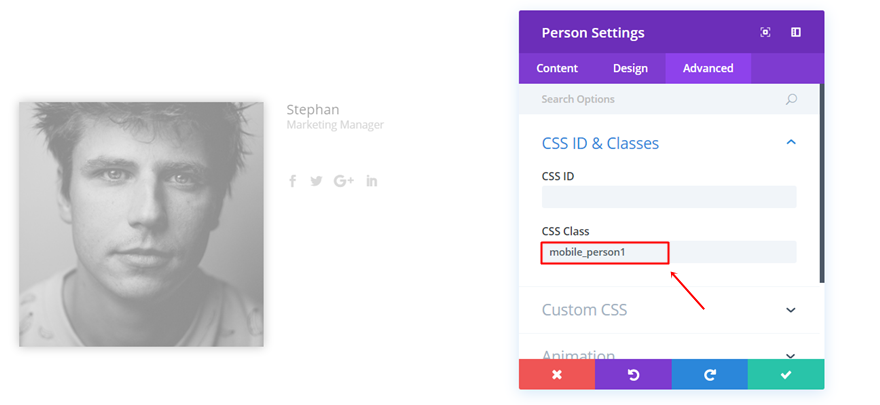Discard changes with the red X button
Image resolution: width=880 pixels, height=405 pixels.
[557, 374]
